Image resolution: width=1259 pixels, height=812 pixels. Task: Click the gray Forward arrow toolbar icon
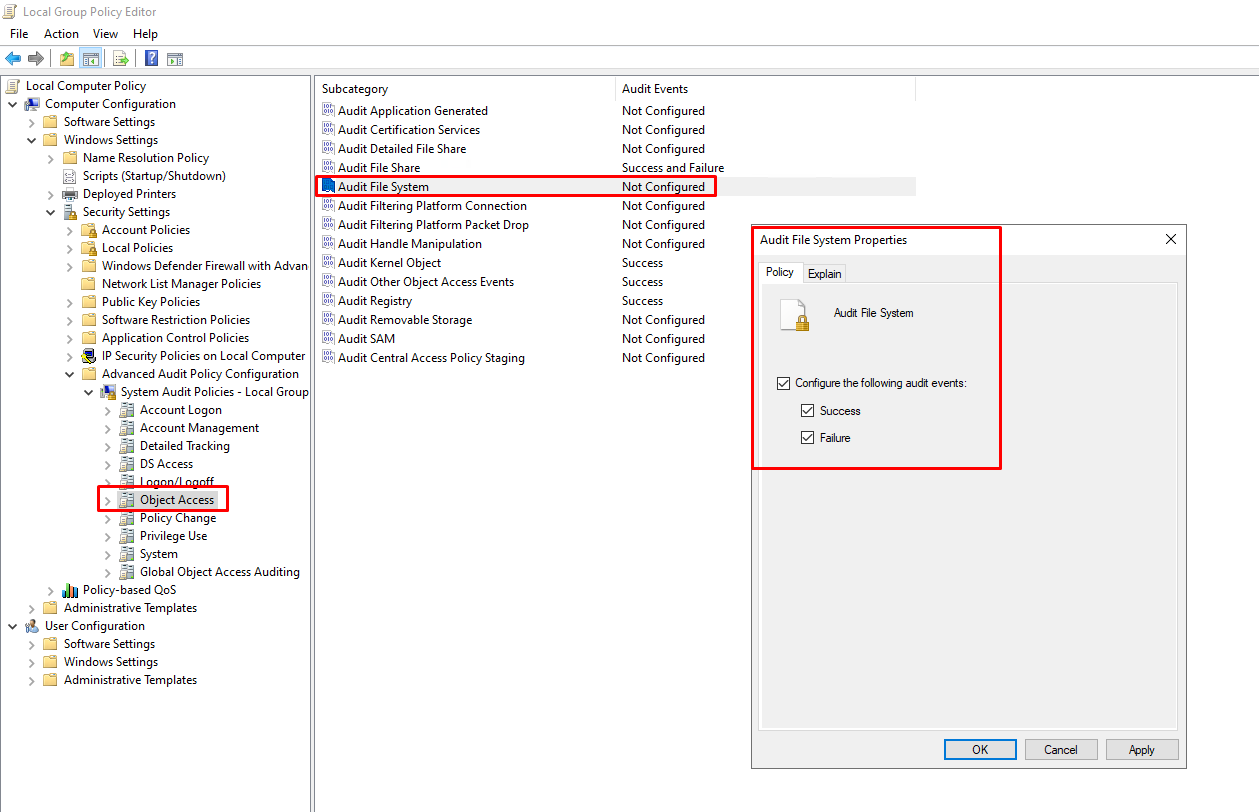[x=36, y=58]
